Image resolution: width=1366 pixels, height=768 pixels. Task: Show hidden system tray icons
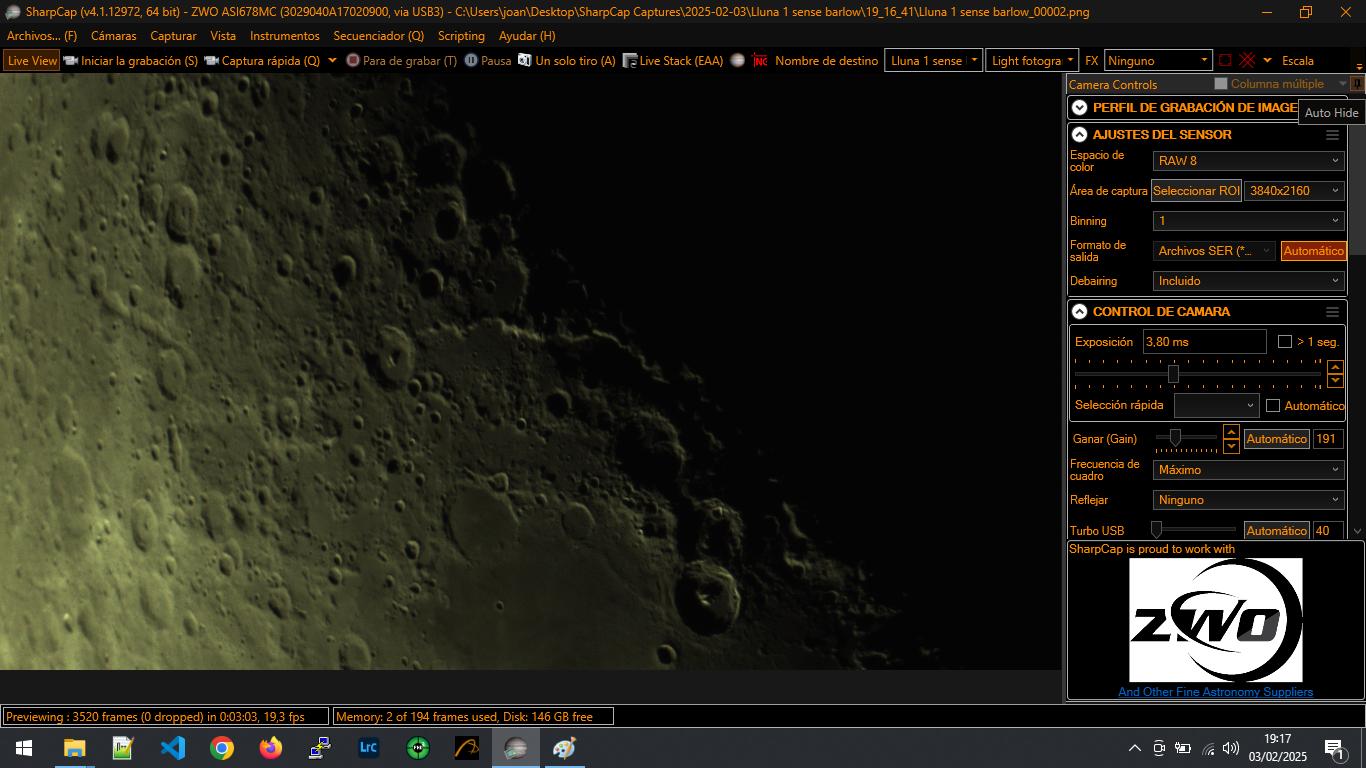pos(1135,748)
